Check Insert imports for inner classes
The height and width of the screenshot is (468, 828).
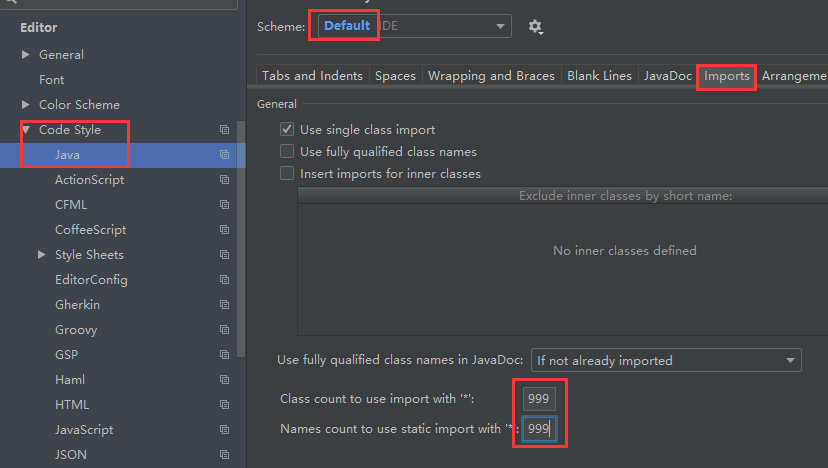click(x=287, y=174)
